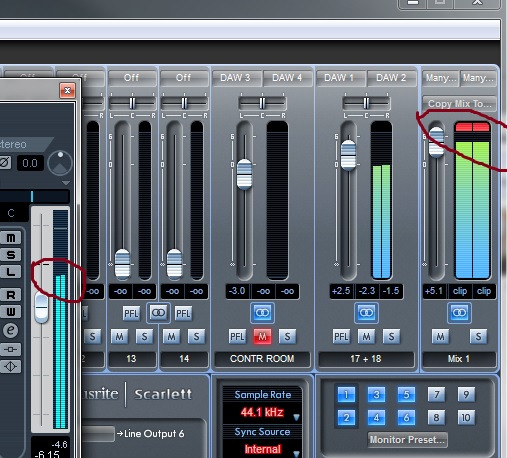The image size is (507, 458).
Task: Toggle monitor output button 4
Action: pos(376,417)
